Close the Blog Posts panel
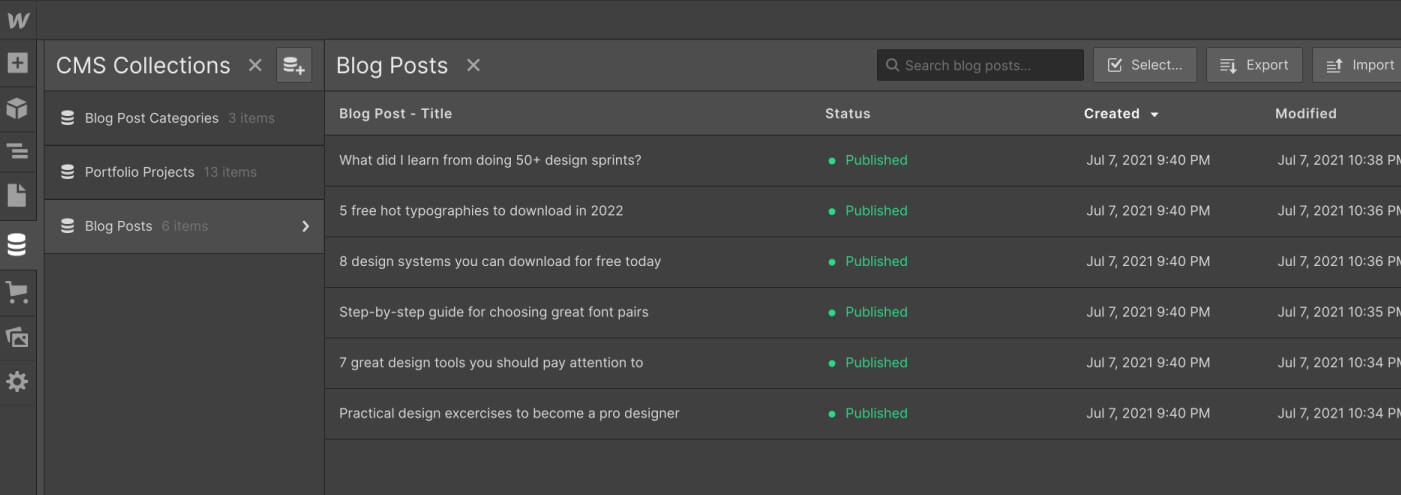 pyautogui.click(x=473, y=65)
